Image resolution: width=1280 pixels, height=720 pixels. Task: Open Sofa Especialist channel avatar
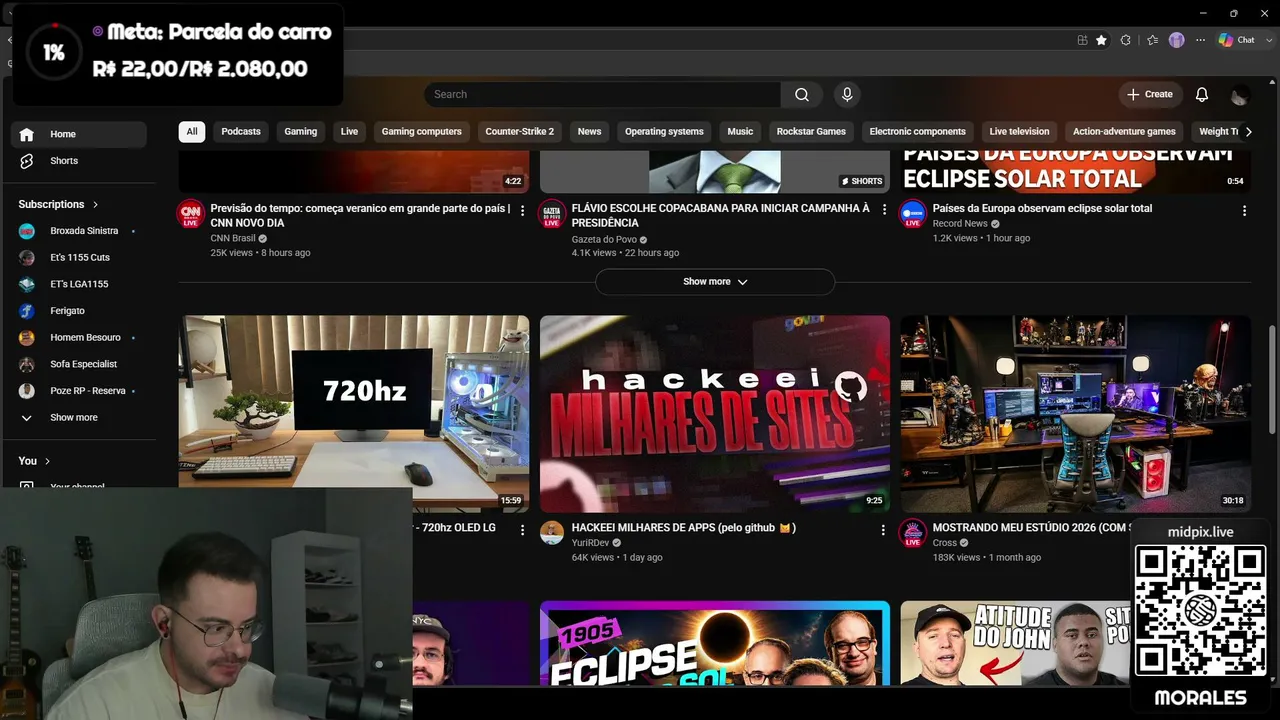(27, 364)
